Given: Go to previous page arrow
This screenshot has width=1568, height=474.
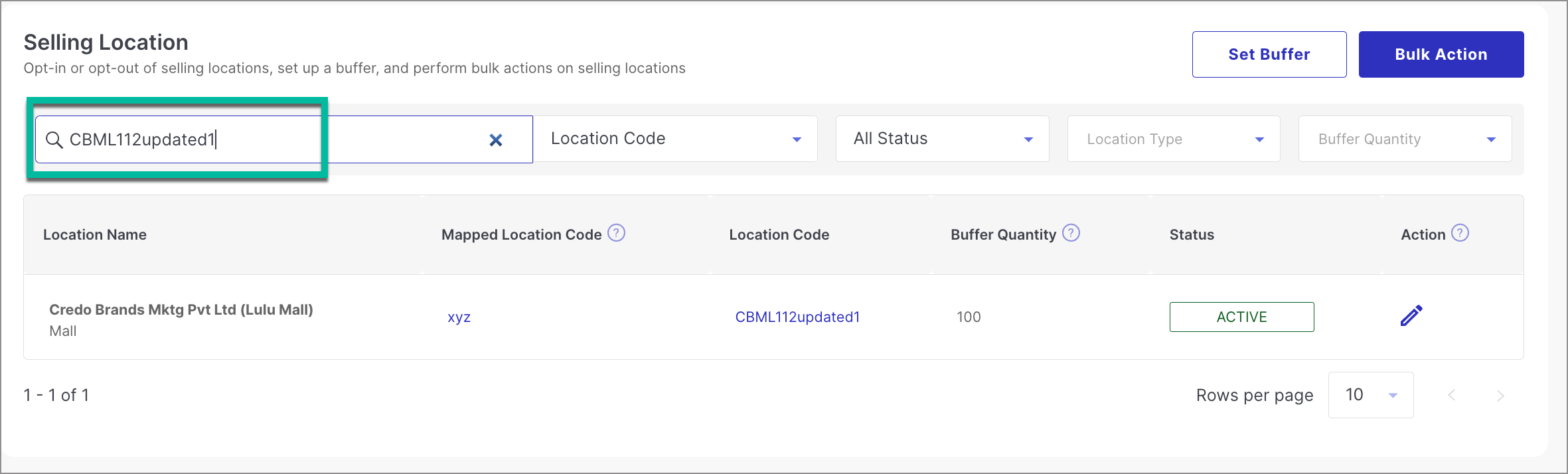Looking at the screenshot, I should click(1452, 396).
